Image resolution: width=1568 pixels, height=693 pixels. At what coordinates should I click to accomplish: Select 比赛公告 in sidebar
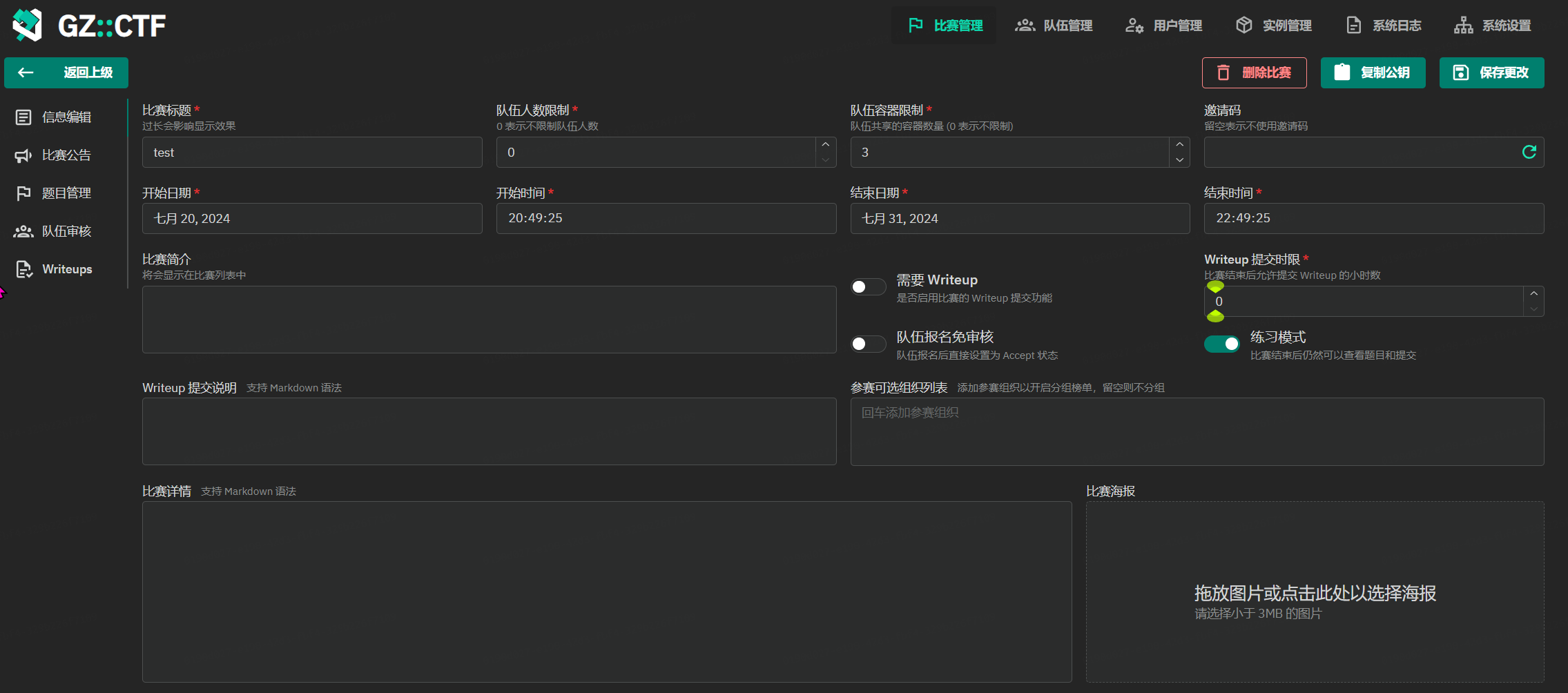coord(64,155)
